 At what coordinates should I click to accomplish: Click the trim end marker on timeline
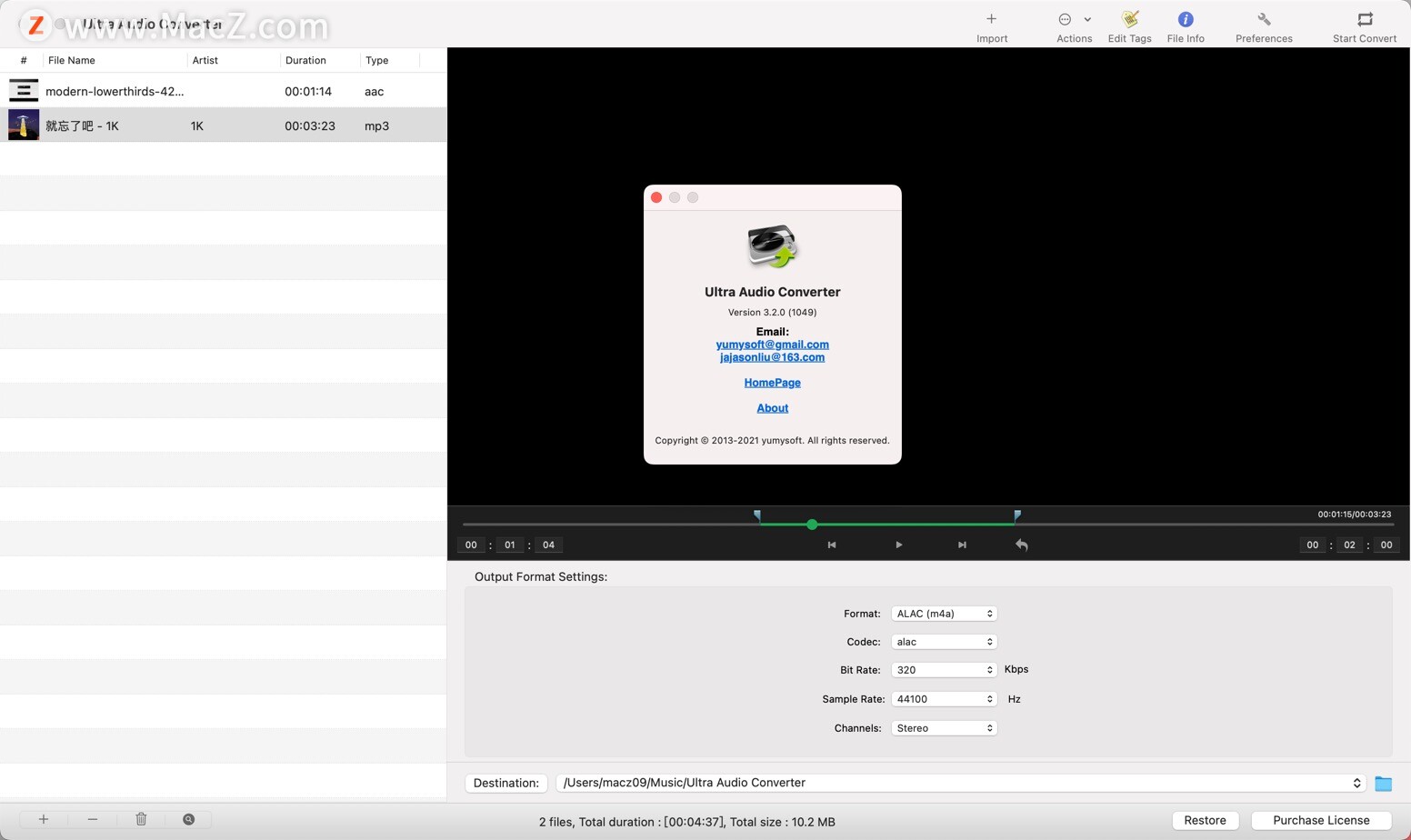point(1017,515)
